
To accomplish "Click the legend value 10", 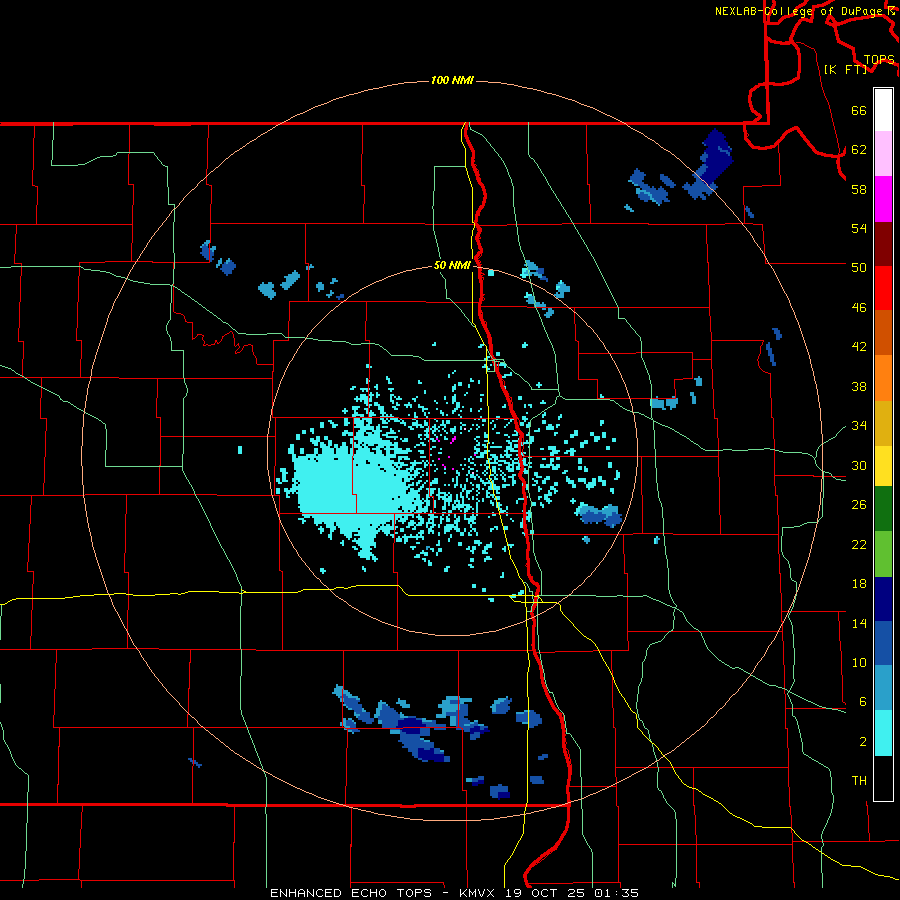I will (859, 662).
